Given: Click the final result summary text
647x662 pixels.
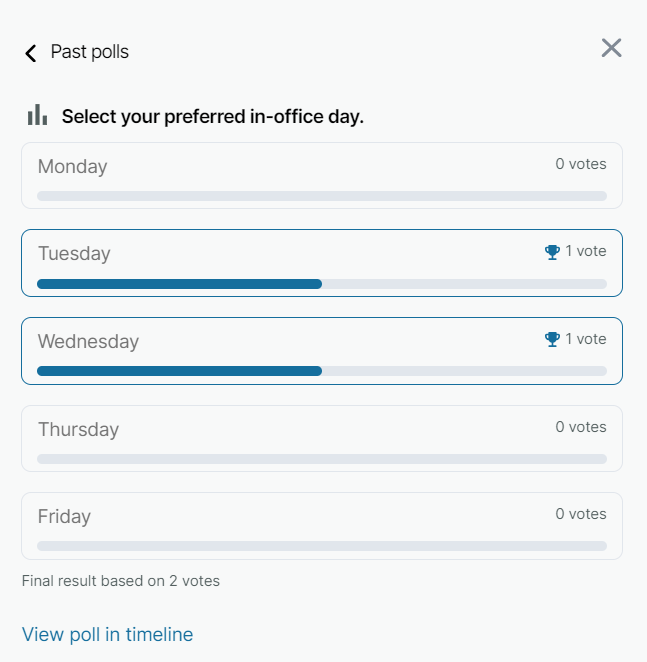Looking at the screenshot, I should pyautogui.click(x=120, y=581).
